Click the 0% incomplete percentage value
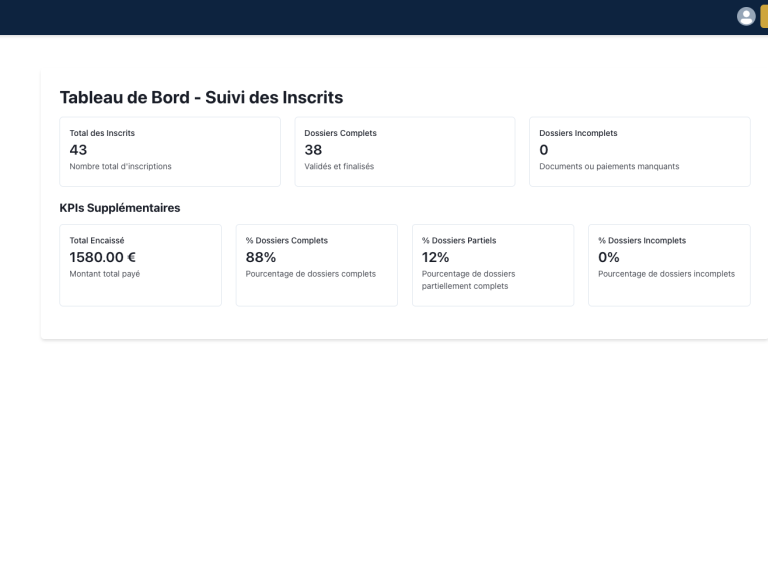Image resolution: width=768 pixels, height=576 pixels. coord(609,257)
